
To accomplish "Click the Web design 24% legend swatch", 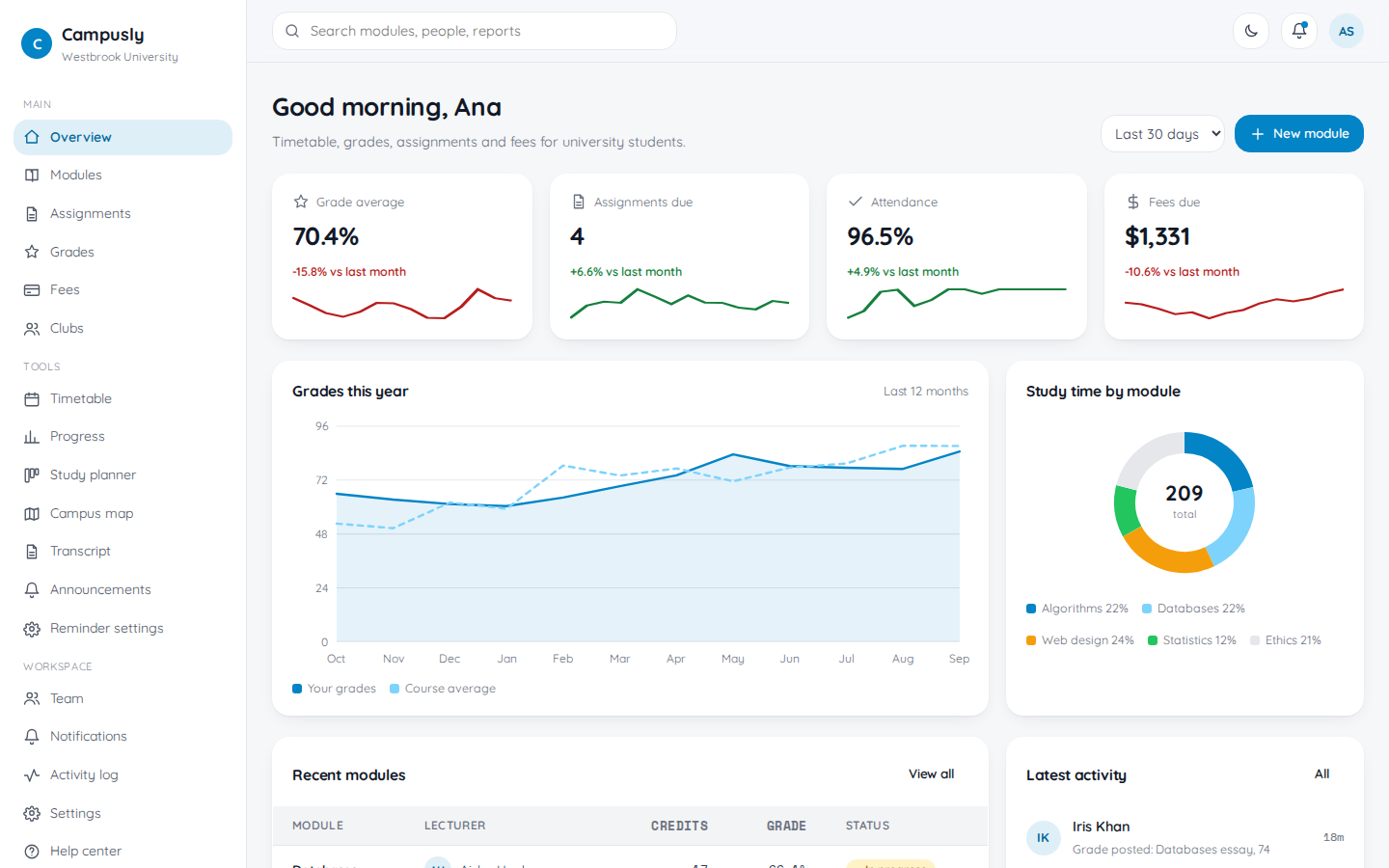I will [x=1031, y=640].
